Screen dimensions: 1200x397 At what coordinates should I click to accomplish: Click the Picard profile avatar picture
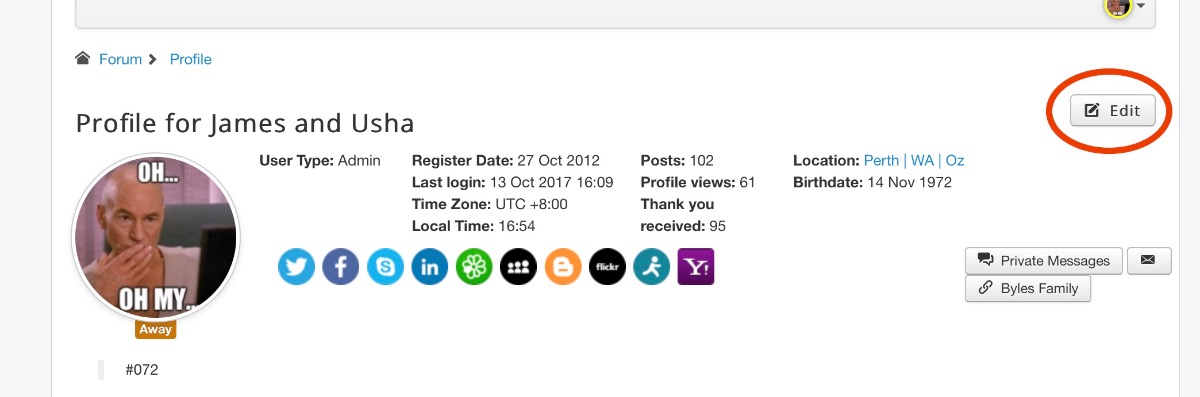point(156,237)
